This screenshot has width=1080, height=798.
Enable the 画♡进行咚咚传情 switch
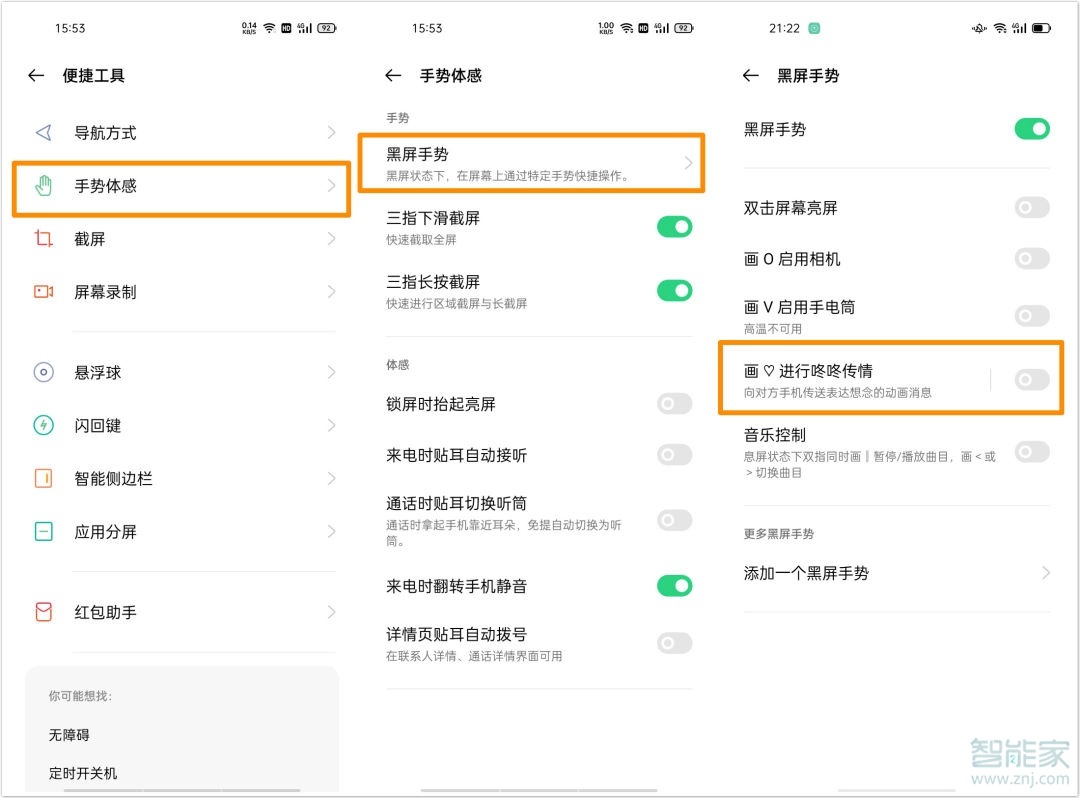pos(1032,379)
